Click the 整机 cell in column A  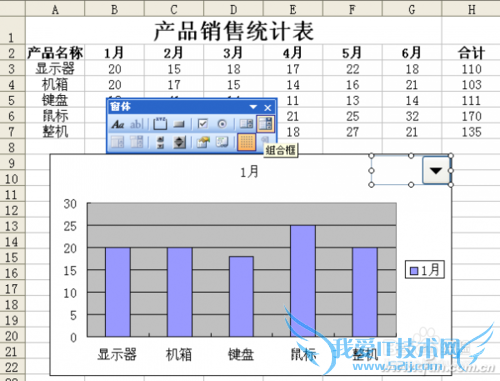[x=55, y=132]
